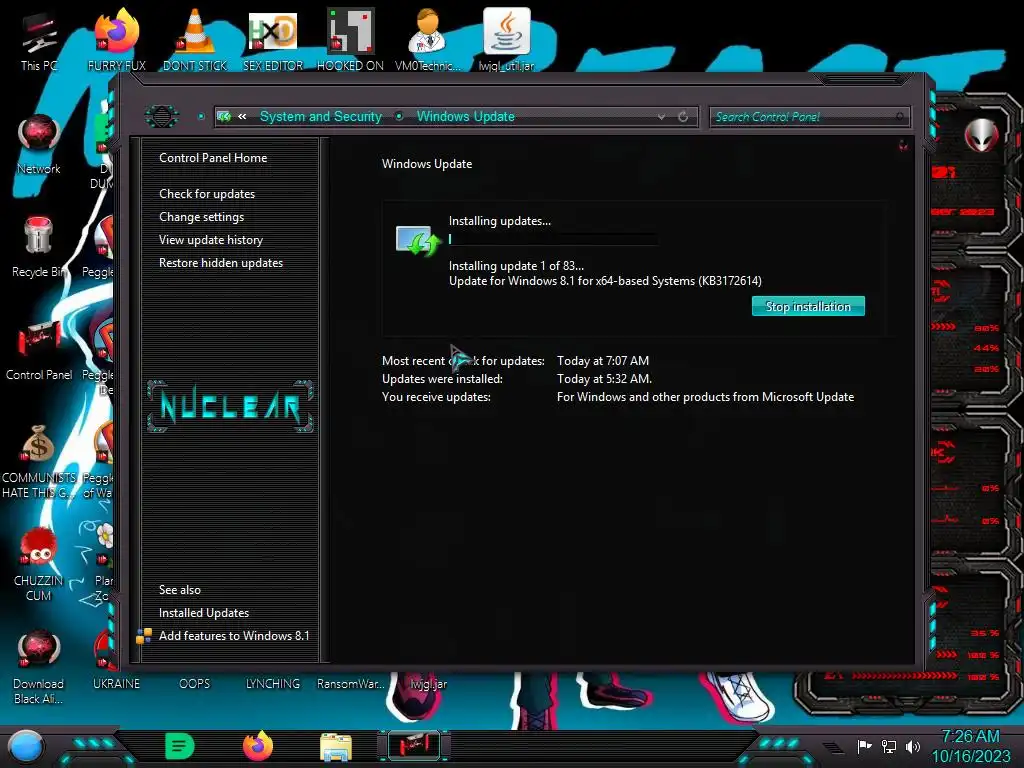Click the update installation progress bar
1024x768 pixels.
point(552,240)
